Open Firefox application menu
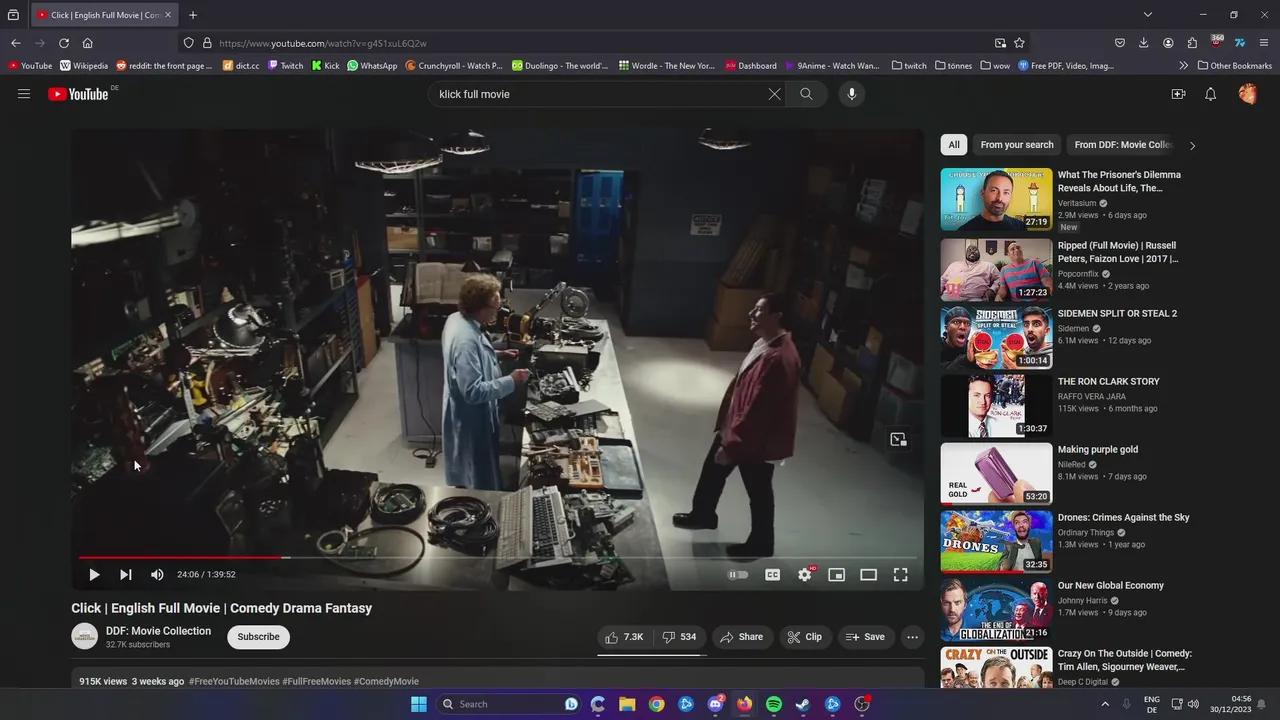 1264,43
